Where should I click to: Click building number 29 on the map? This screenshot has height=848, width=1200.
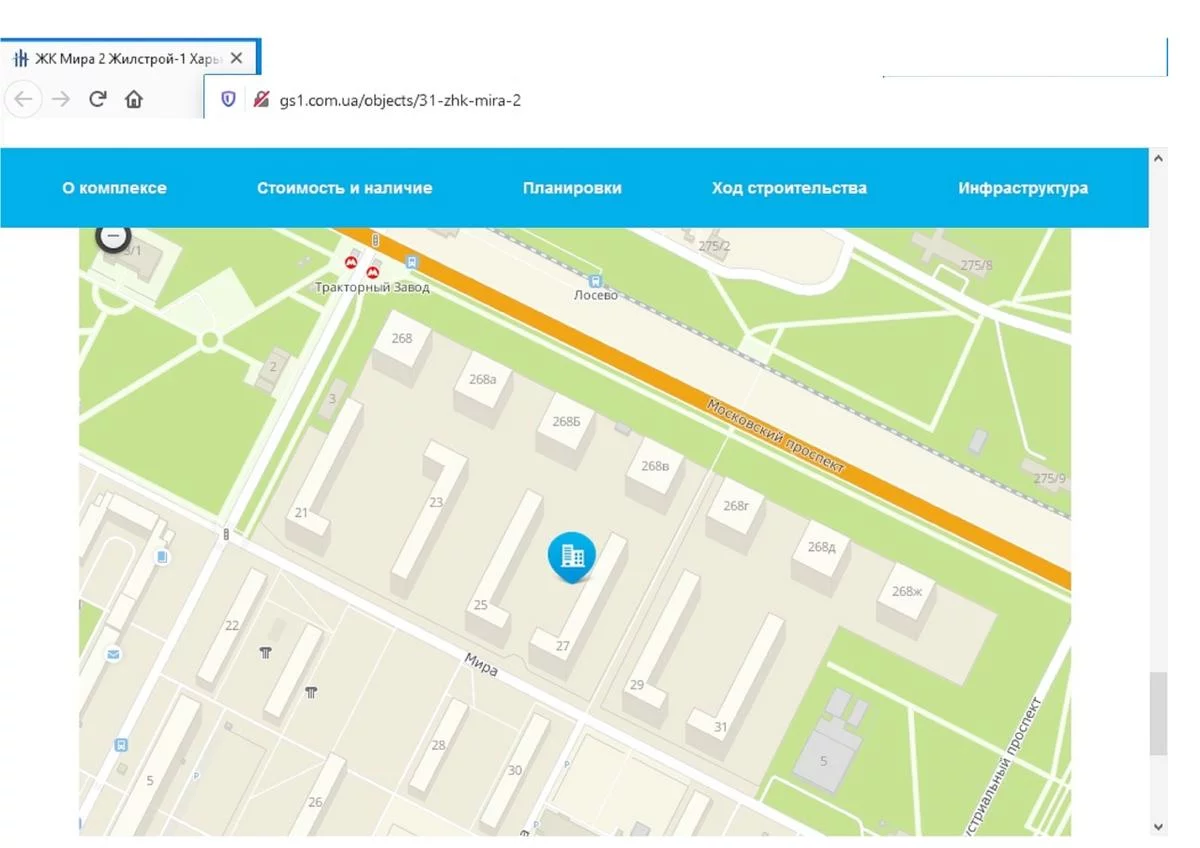click(x=637, y=685)
